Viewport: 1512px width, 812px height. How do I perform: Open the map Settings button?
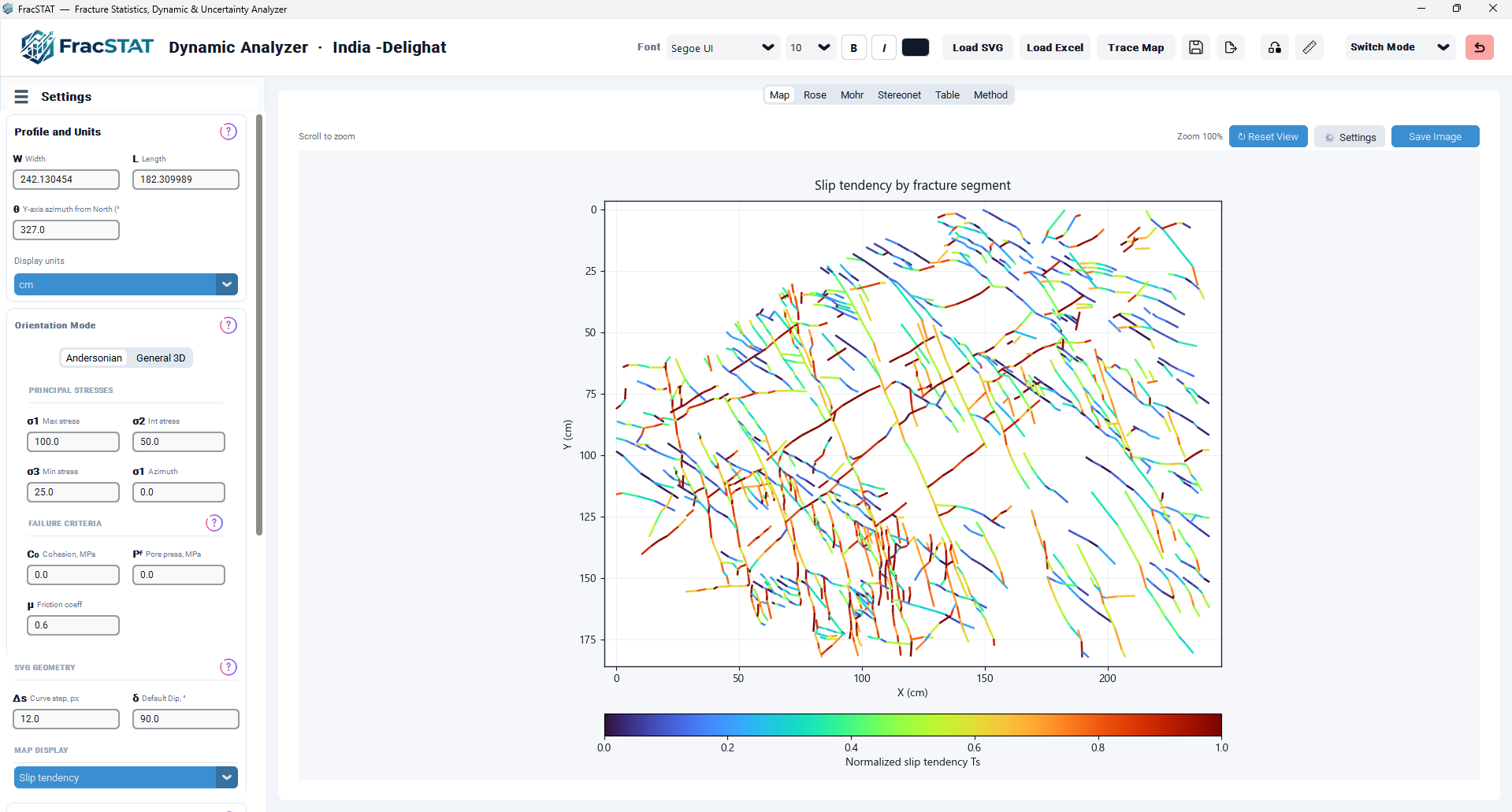pos(1350,136)
